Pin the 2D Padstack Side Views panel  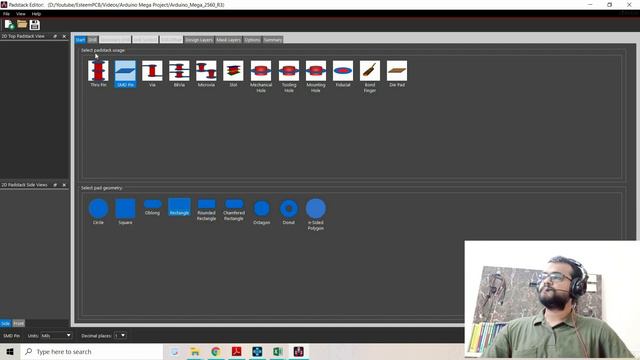click(x=55, y=185)
